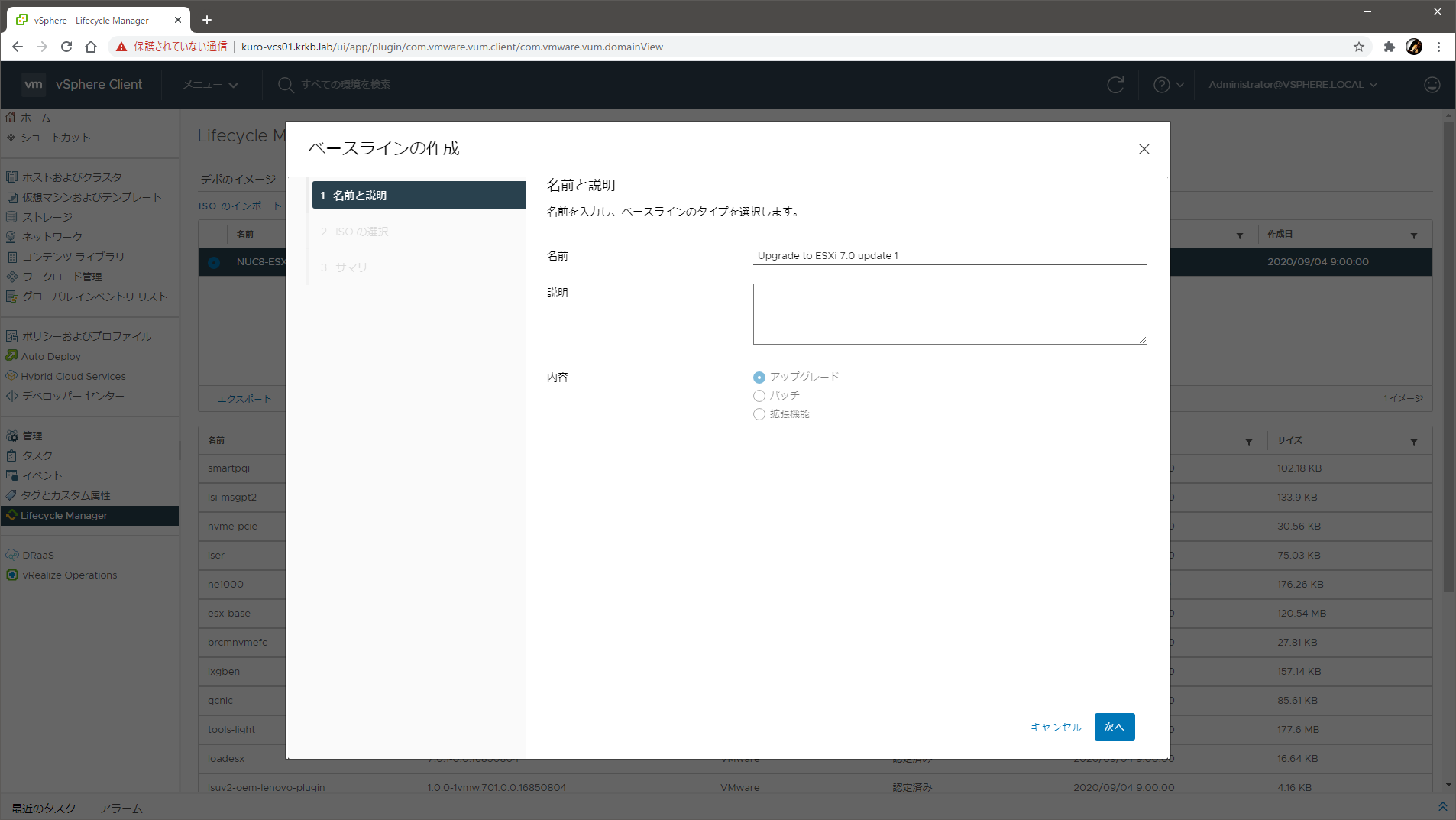Select the アップグレード radio option
1456x820 pixels.
click(759, 378)
